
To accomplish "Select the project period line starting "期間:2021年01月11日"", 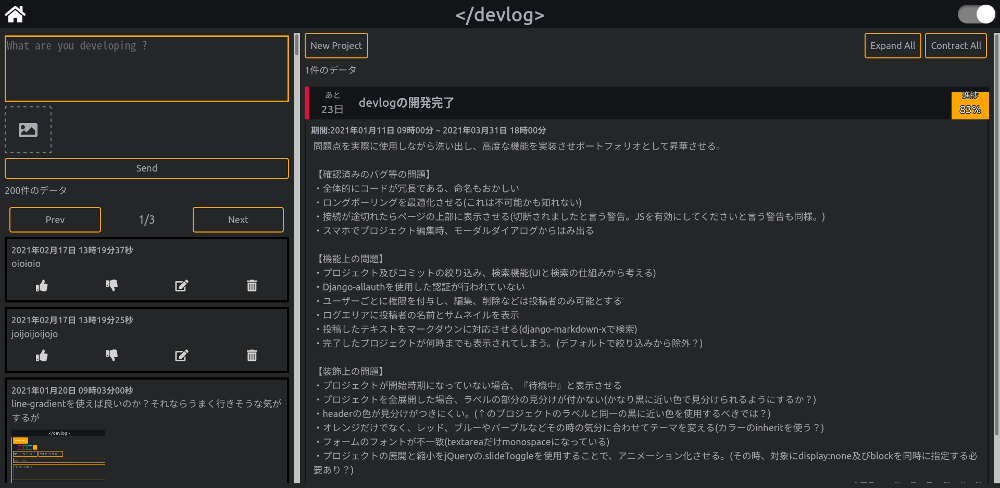I will [429, 130].
